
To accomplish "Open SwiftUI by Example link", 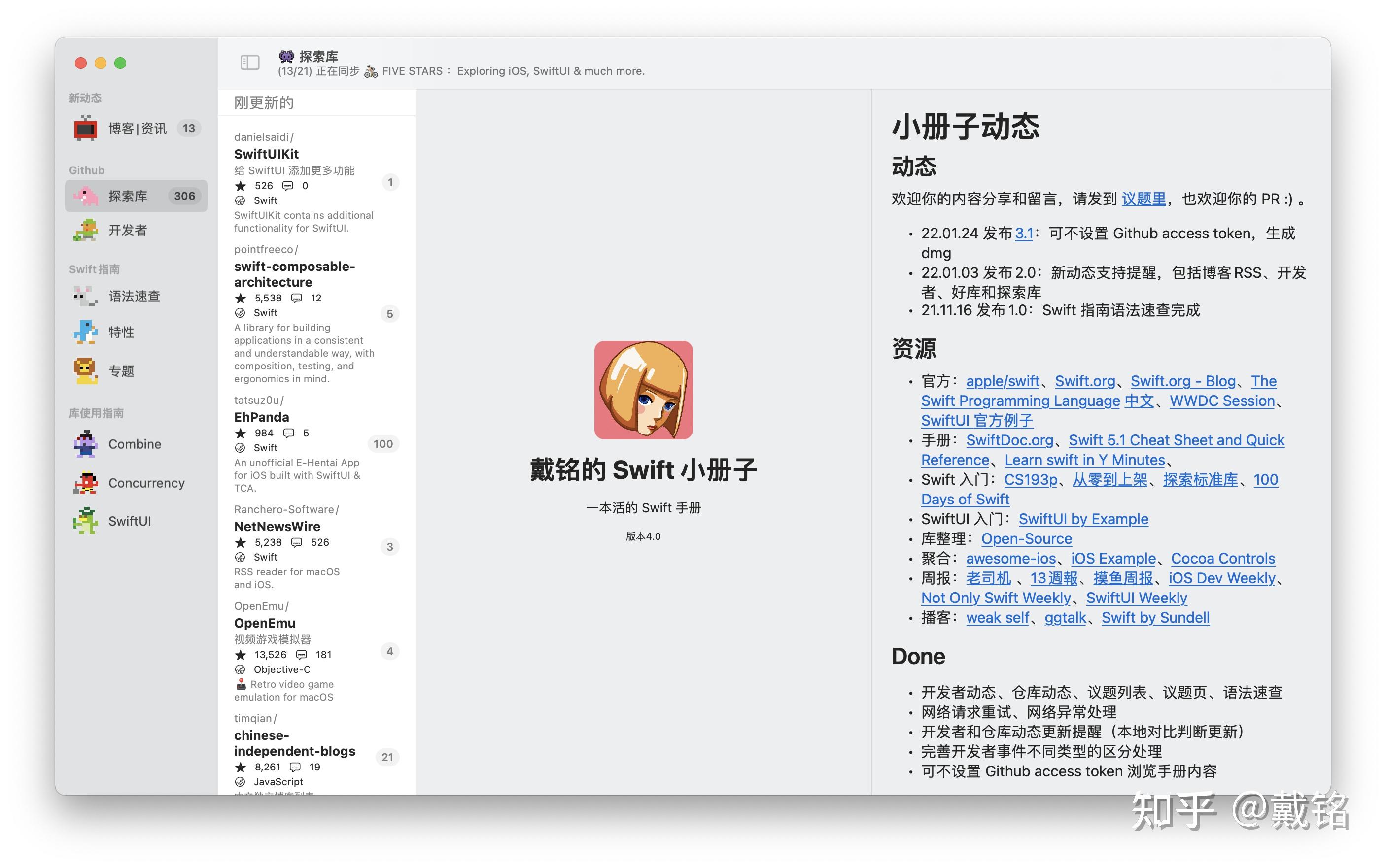I will (x=1083, y=519).
